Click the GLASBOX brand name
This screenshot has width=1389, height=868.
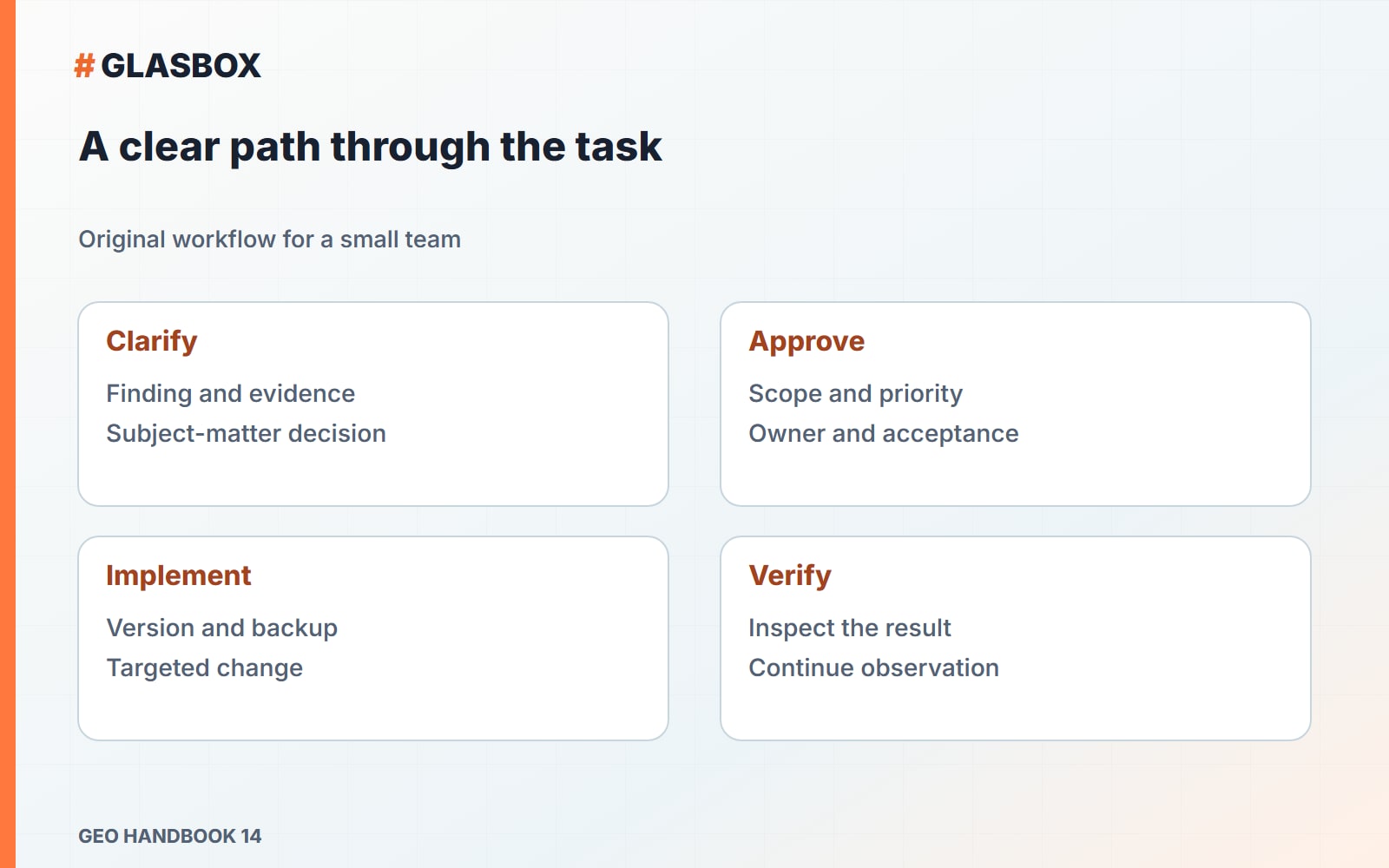[x=181, y=65]
